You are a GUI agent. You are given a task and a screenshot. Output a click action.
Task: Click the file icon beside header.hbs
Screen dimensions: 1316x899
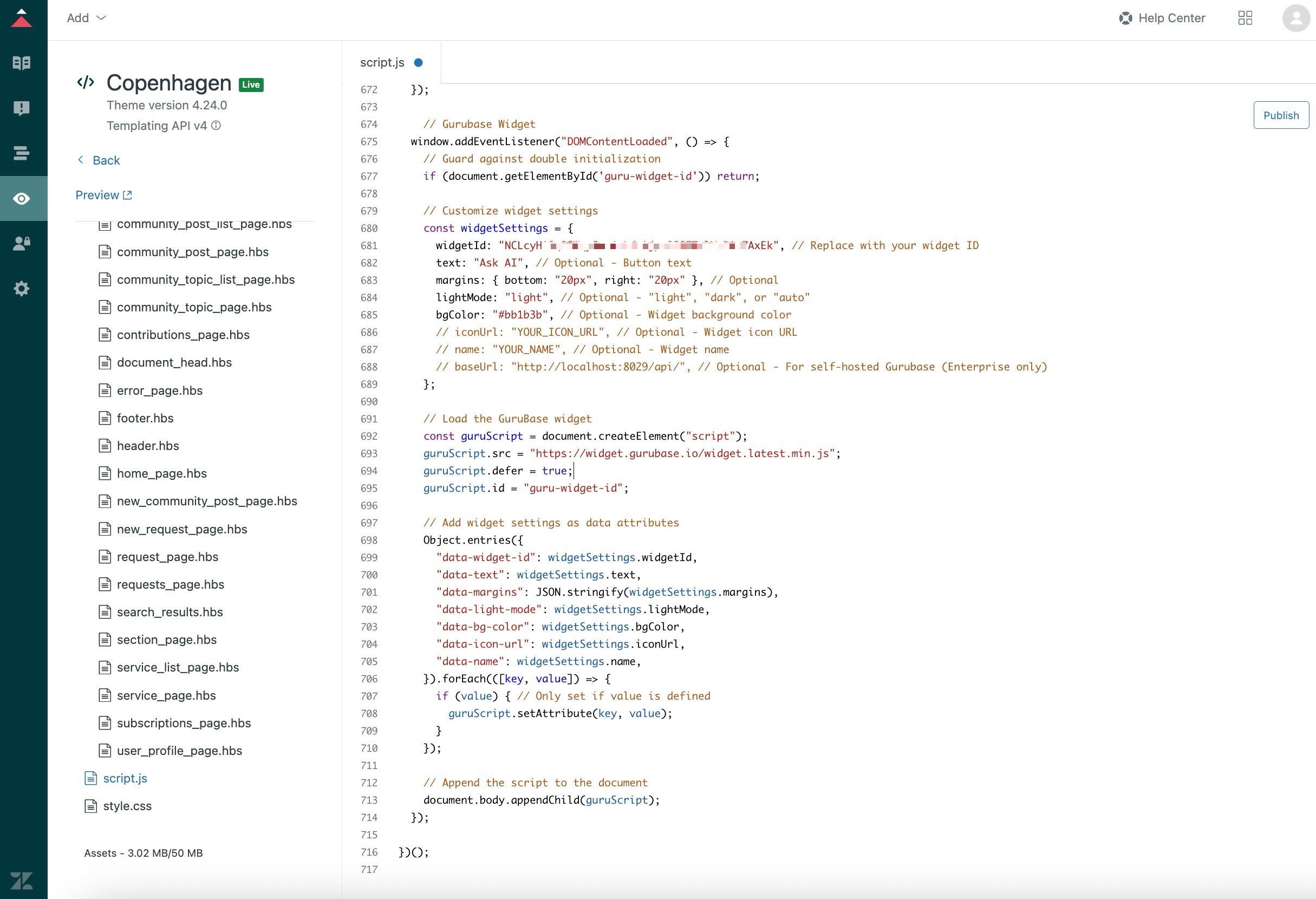105,446
